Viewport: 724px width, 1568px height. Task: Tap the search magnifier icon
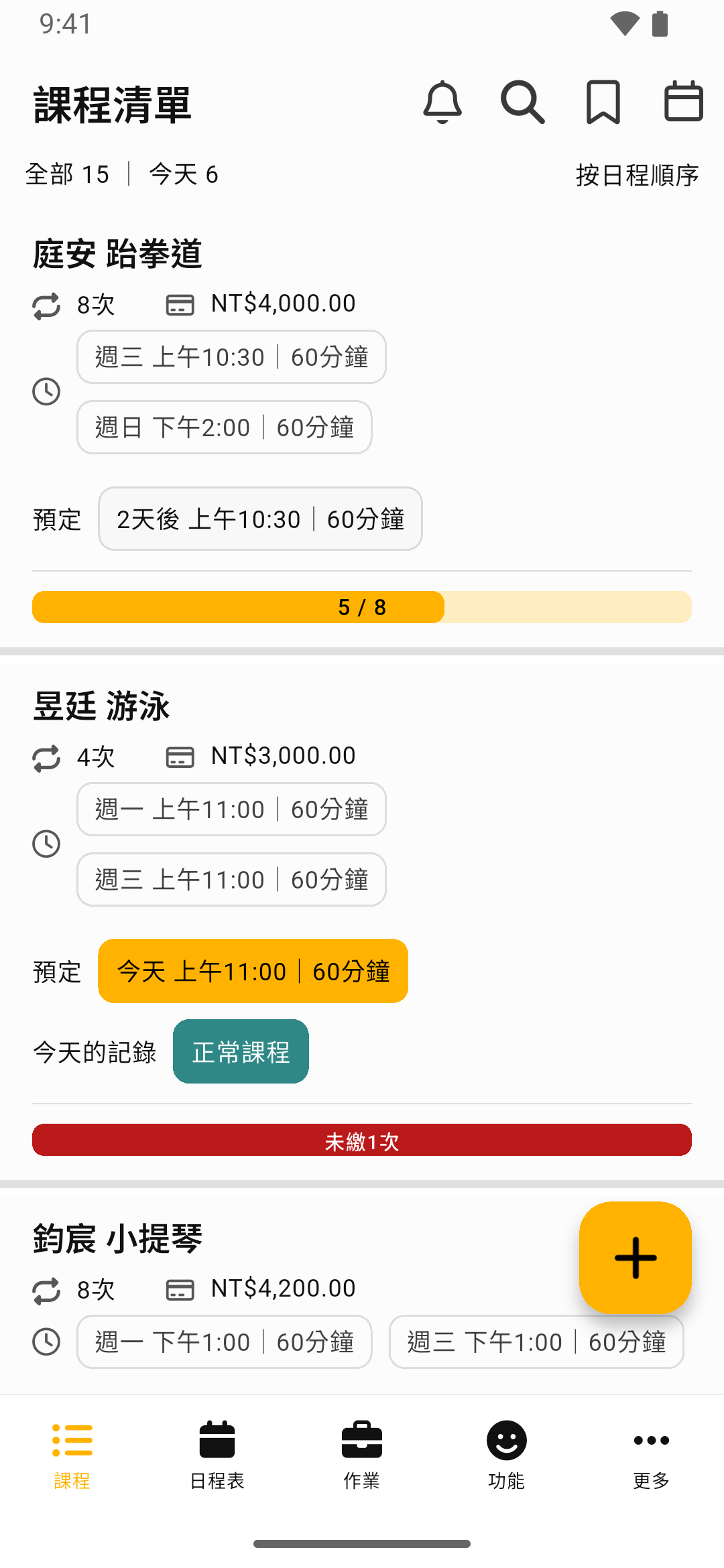tap(523, 103)
